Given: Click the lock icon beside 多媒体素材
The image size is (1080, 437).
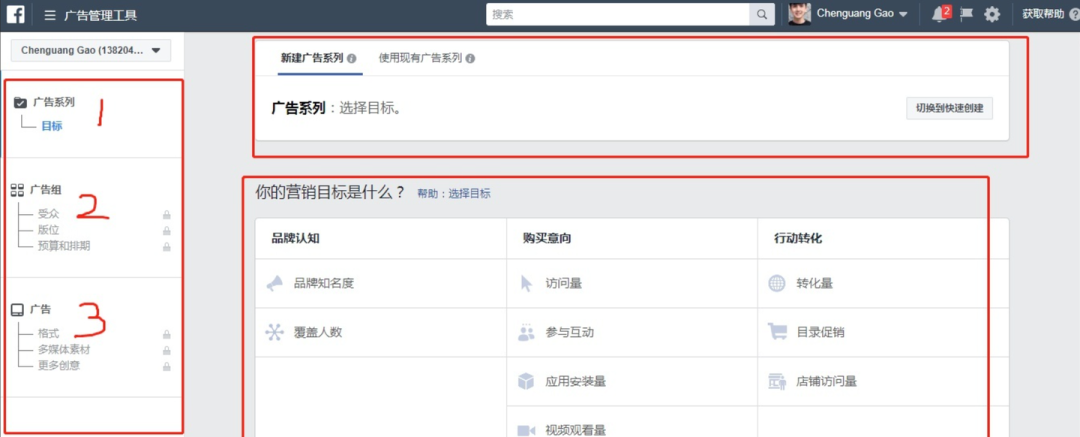Looking at the screenshot, I should click(x=166, y=350).
